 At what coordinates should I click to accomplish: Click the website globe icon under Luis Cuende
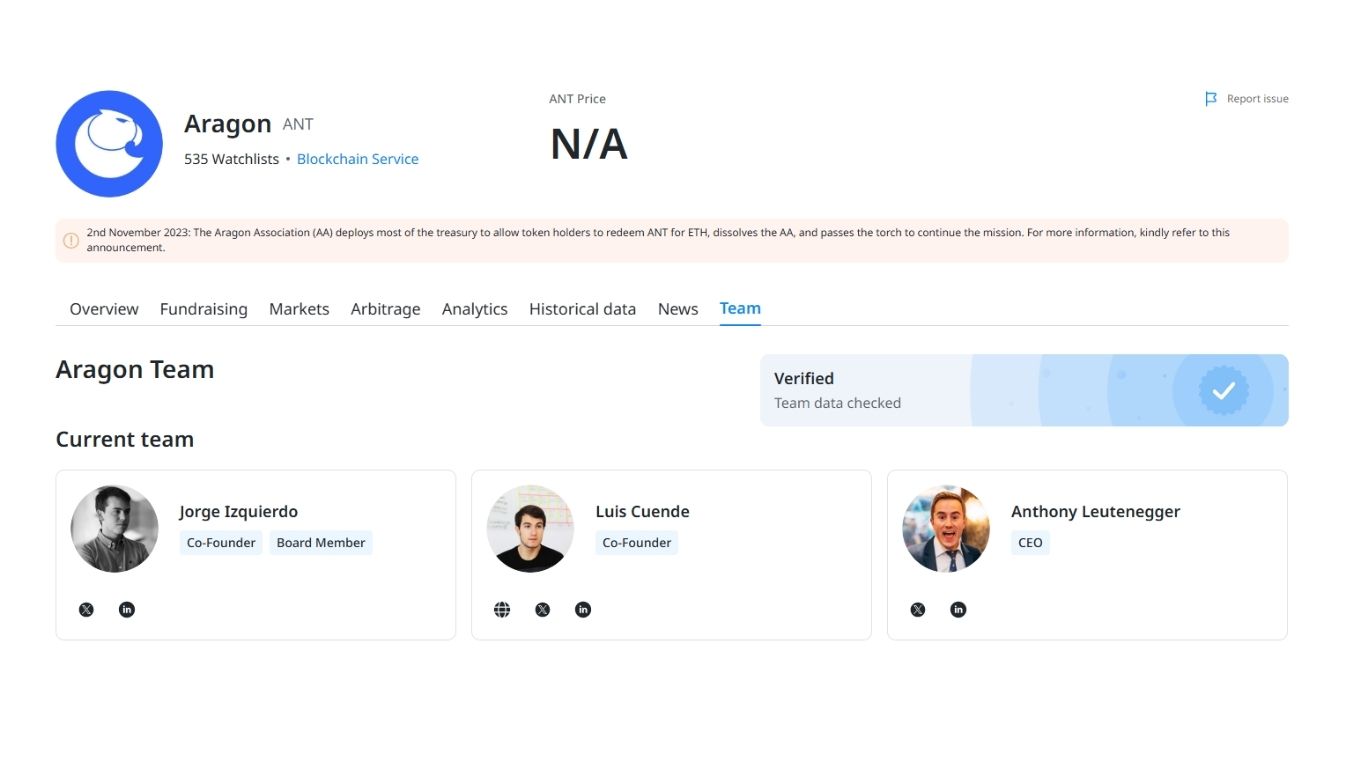[x=502, y=609]
